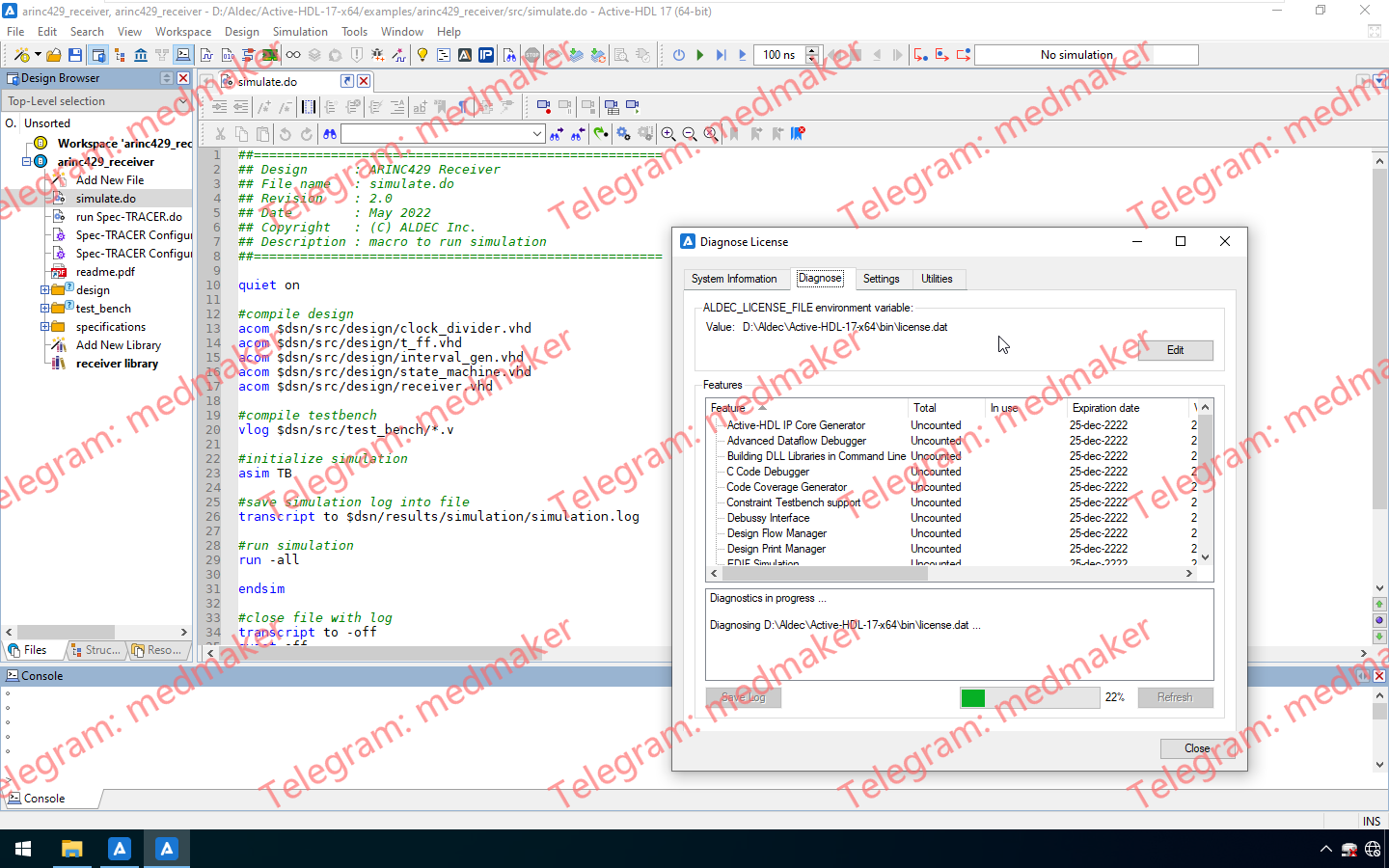Click the green Run simulation arrow
The image size is (1389, 868).
pyautogui.click(x=700, y=55)
